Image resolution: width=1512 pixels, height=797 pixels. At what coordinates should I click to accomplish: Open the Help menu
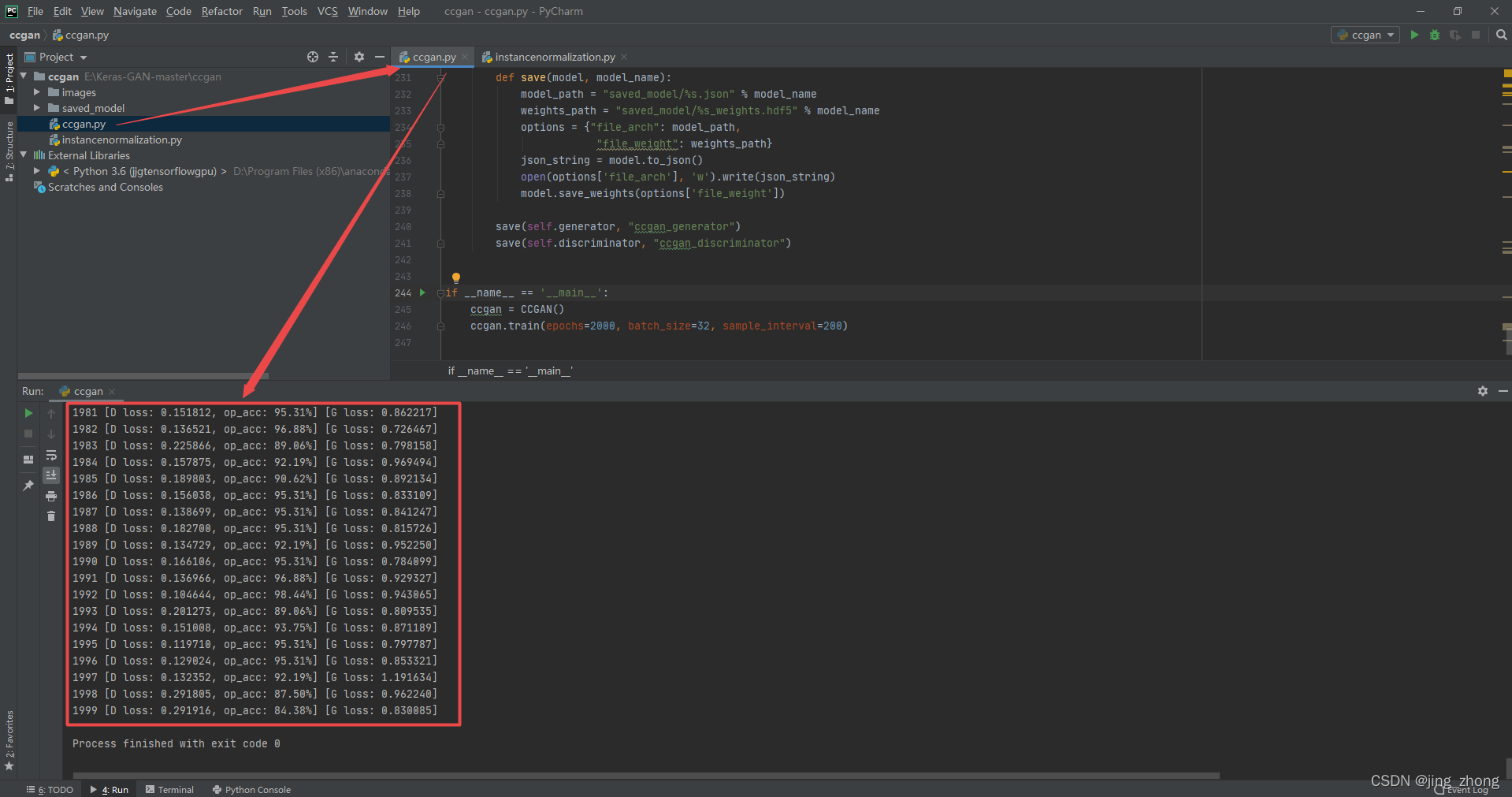(408, 11)
